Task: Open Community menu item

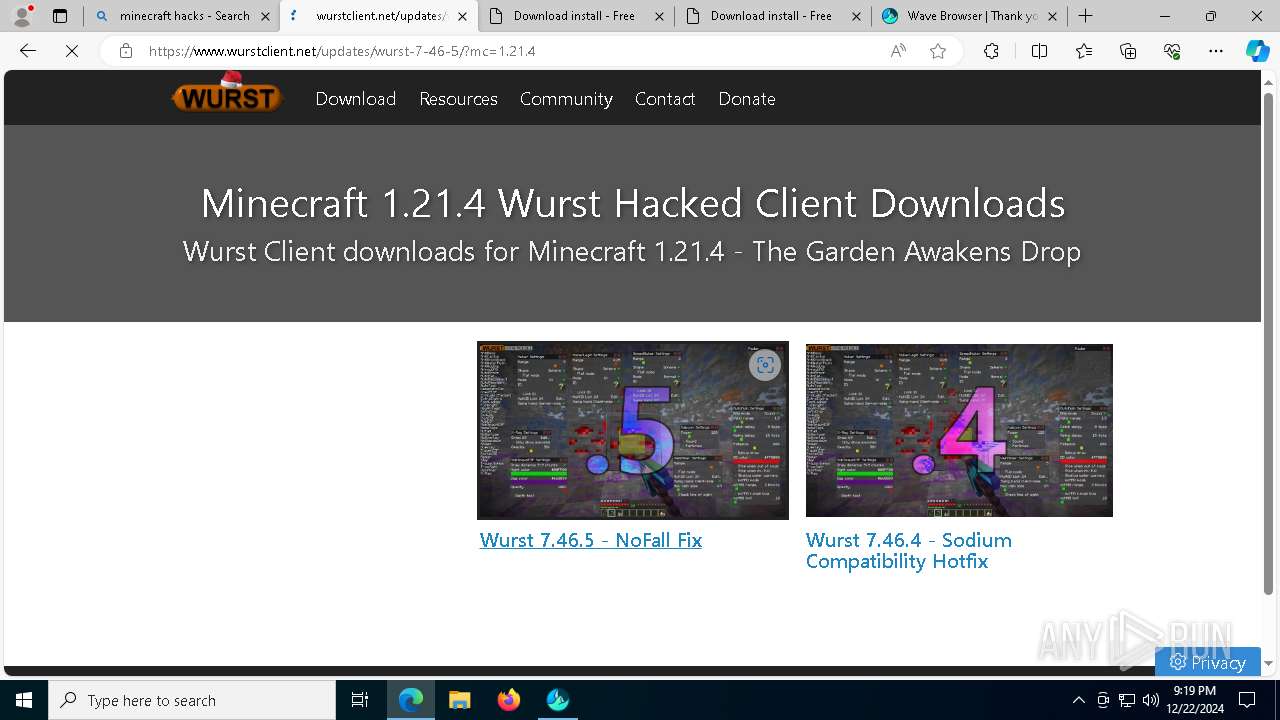Action: [x=566, y=99]
